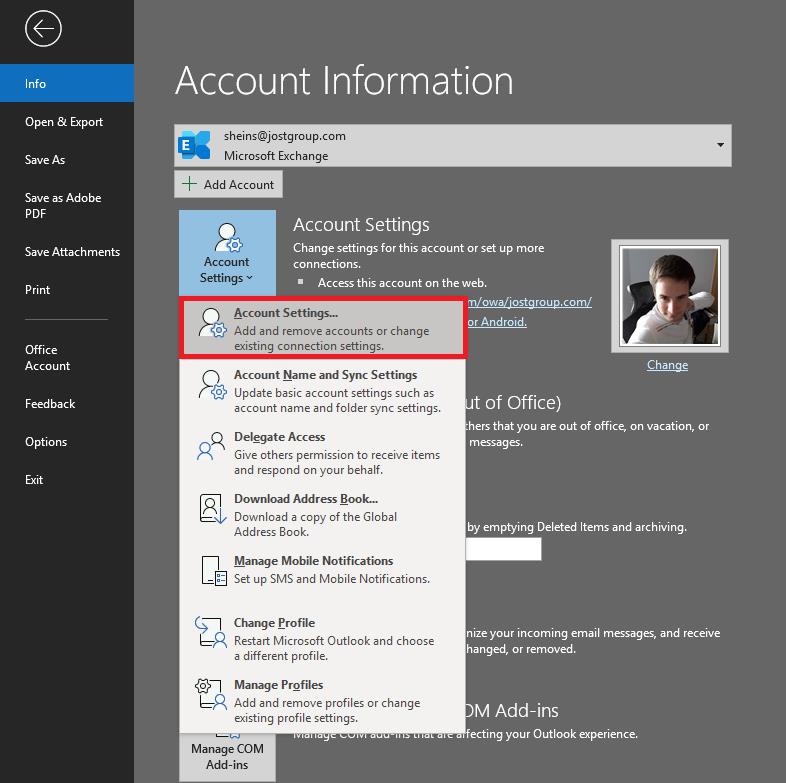
Task: Click the Change Profile icon
Action: (211, 632)
